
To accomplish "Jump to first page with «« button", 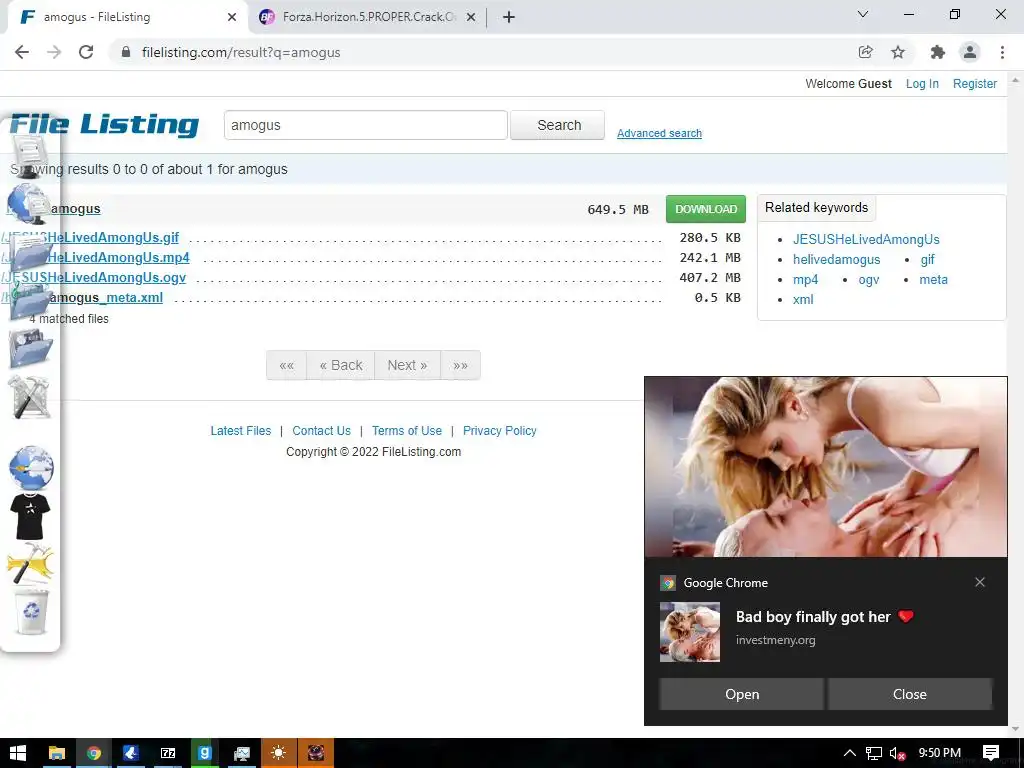I will point(287,365).
